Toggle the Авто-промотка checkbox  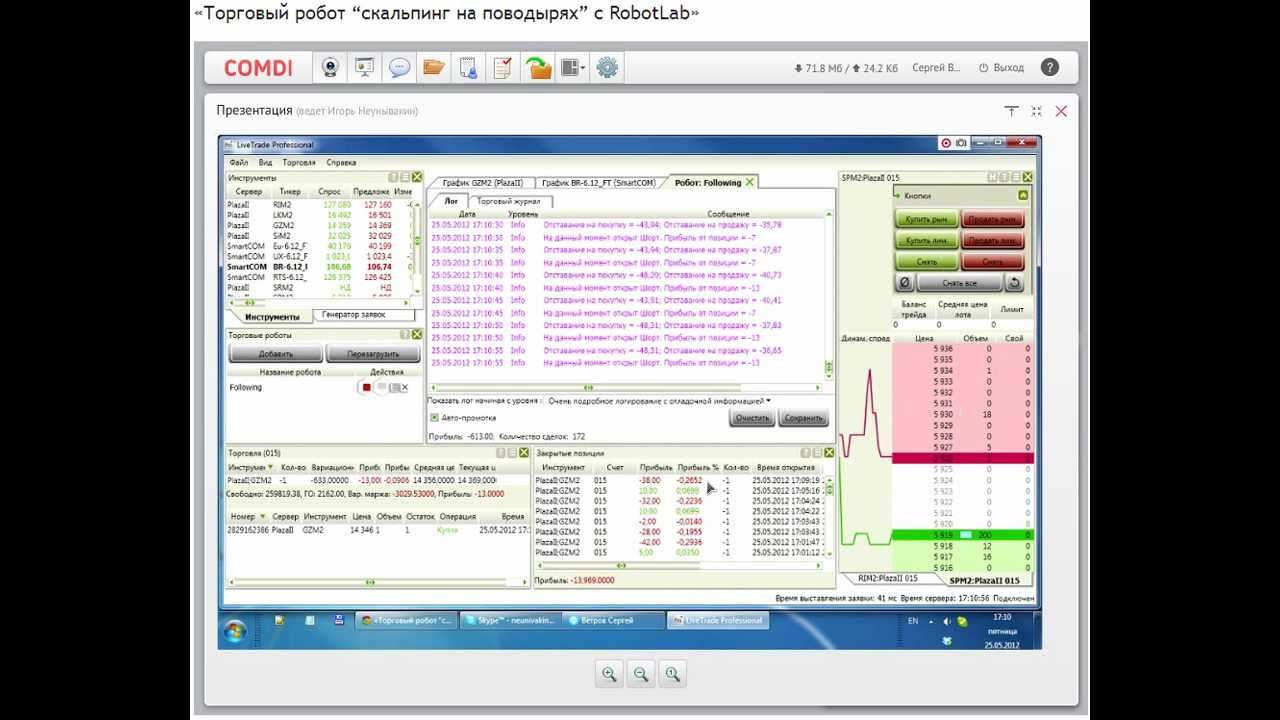(x=434, y=417)
